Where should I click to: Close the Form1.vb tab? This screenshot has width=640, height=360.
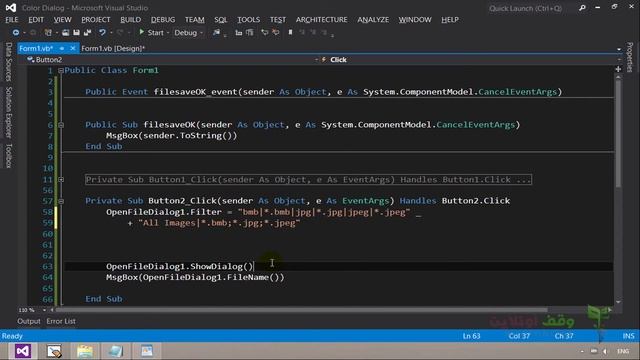73,48
